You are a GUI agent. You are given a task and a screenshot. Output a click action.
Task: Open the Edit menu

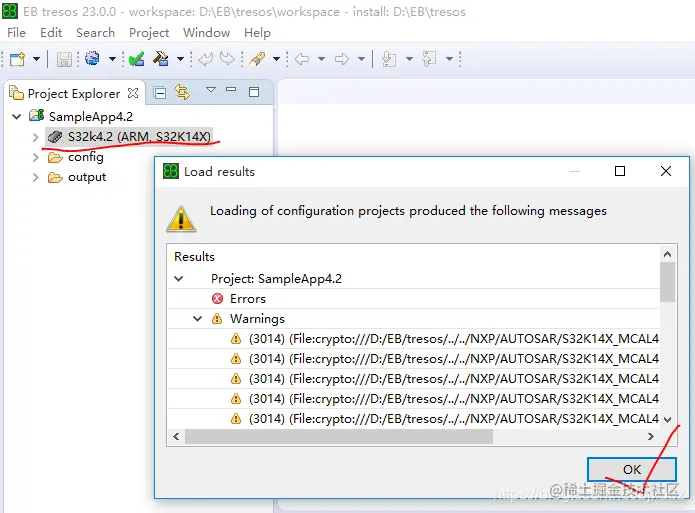coord(51,33)
